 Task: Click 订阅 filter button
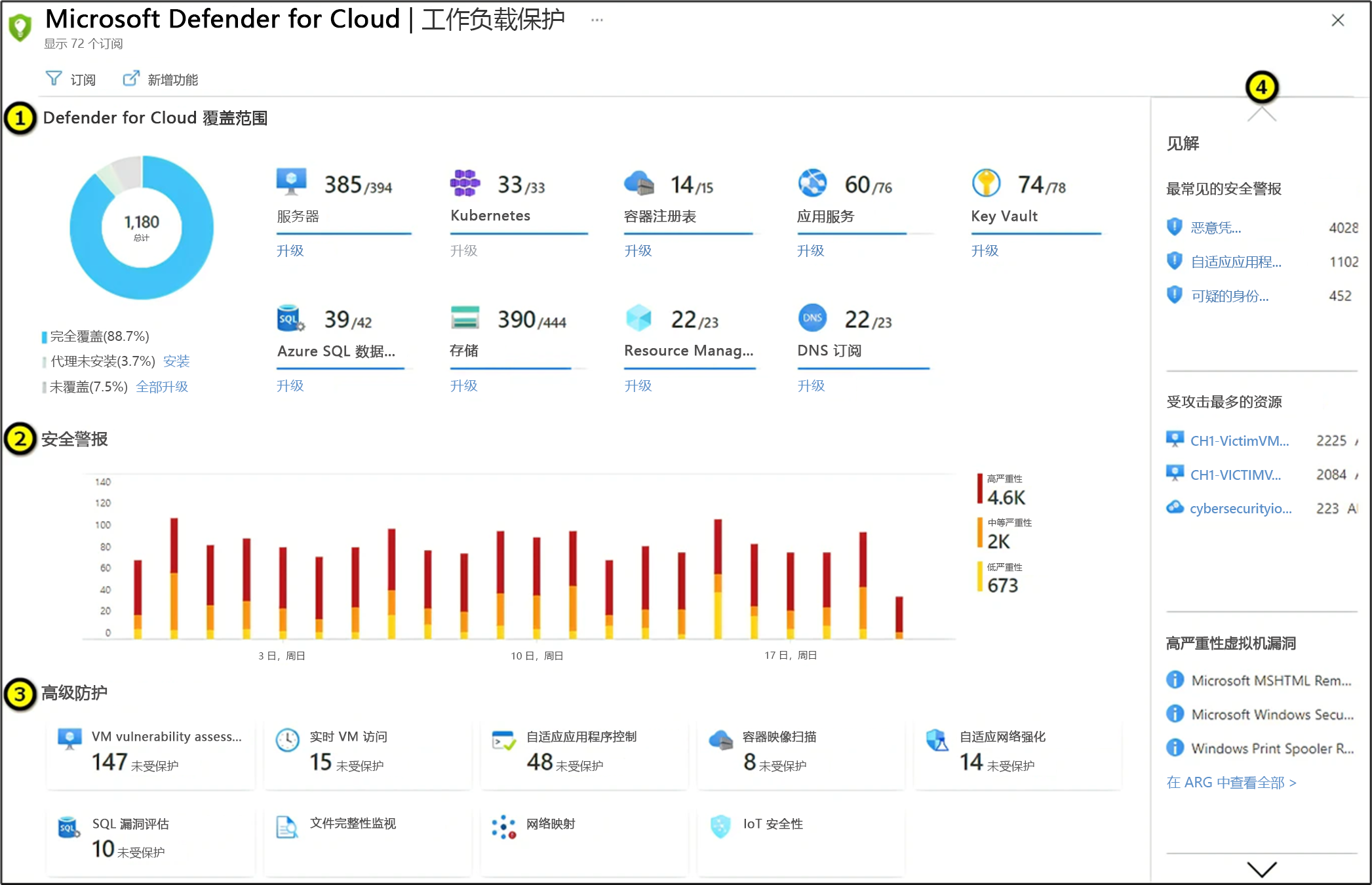pyautogui.click(x=71, y=79)
